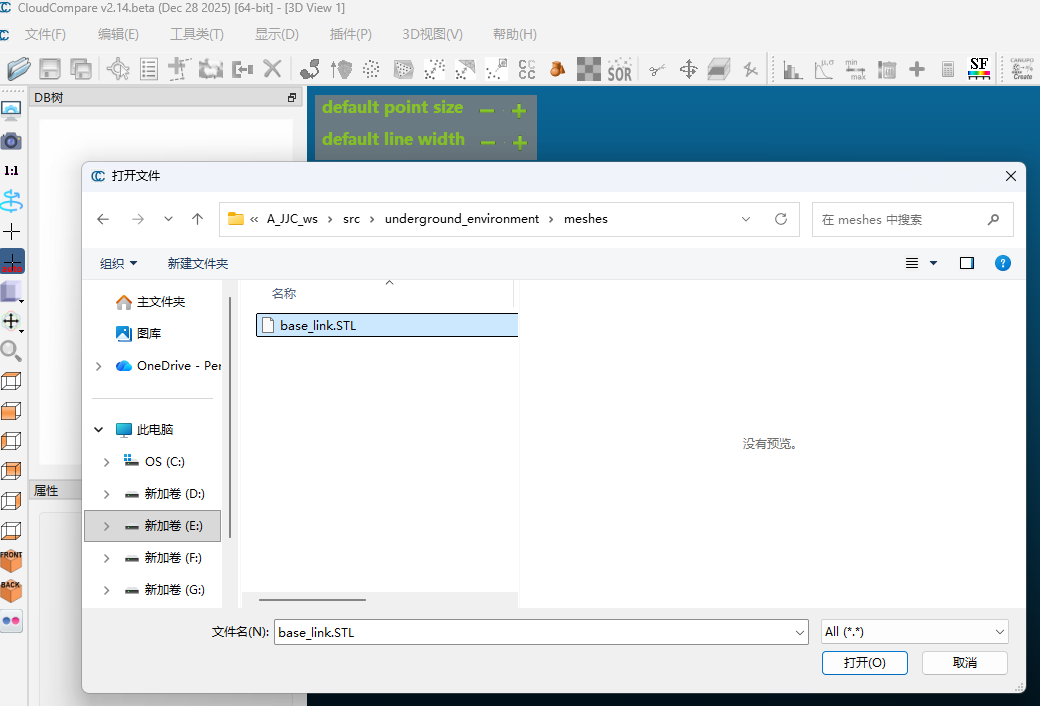This screenshot has width=1040, height=706.
Task: Click the Register entities toolbar icon
Action: [x=309, y=69]
